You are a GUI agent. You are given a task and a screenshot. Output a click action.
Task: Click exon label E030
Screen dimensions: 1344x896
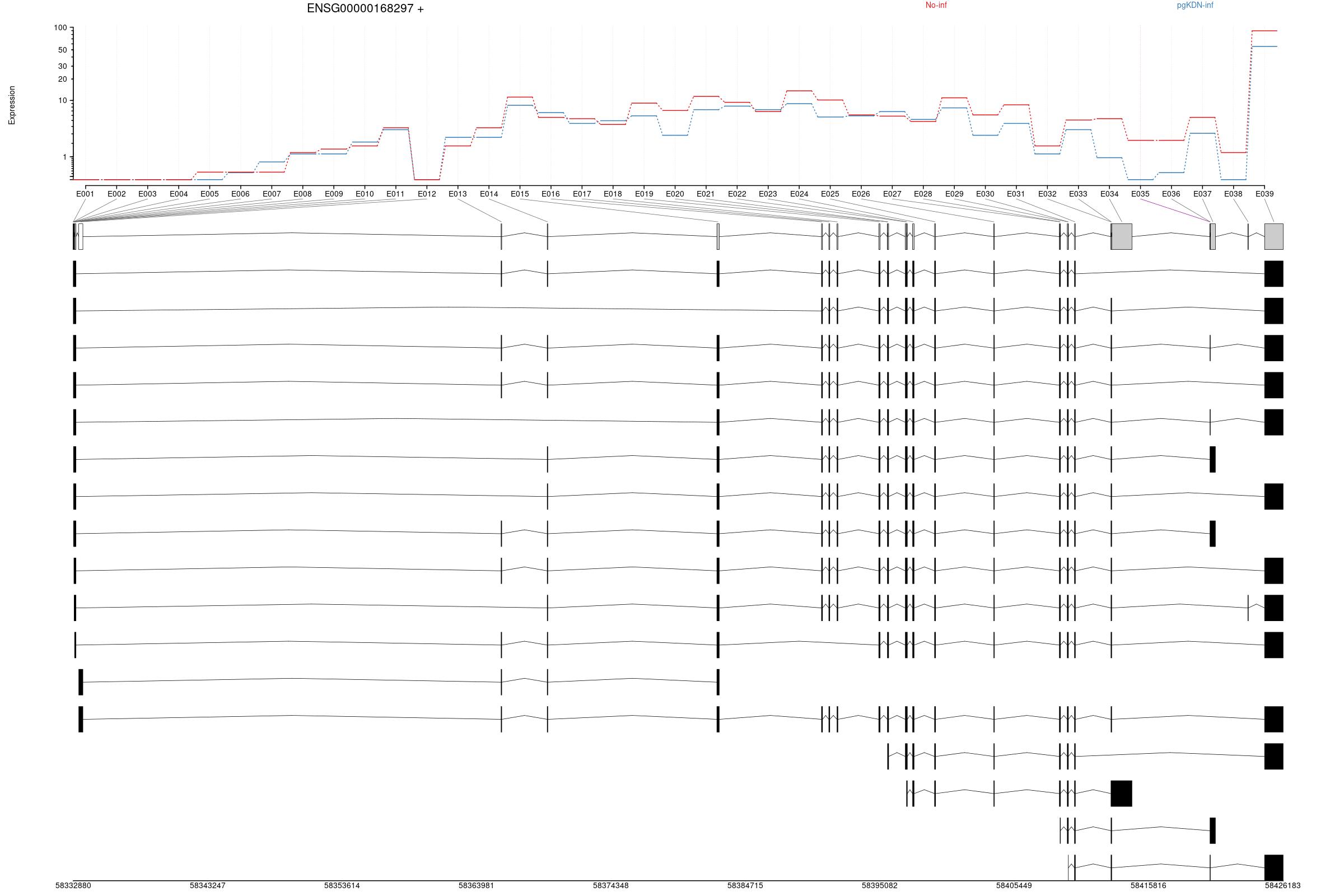(x=985, y=194)
